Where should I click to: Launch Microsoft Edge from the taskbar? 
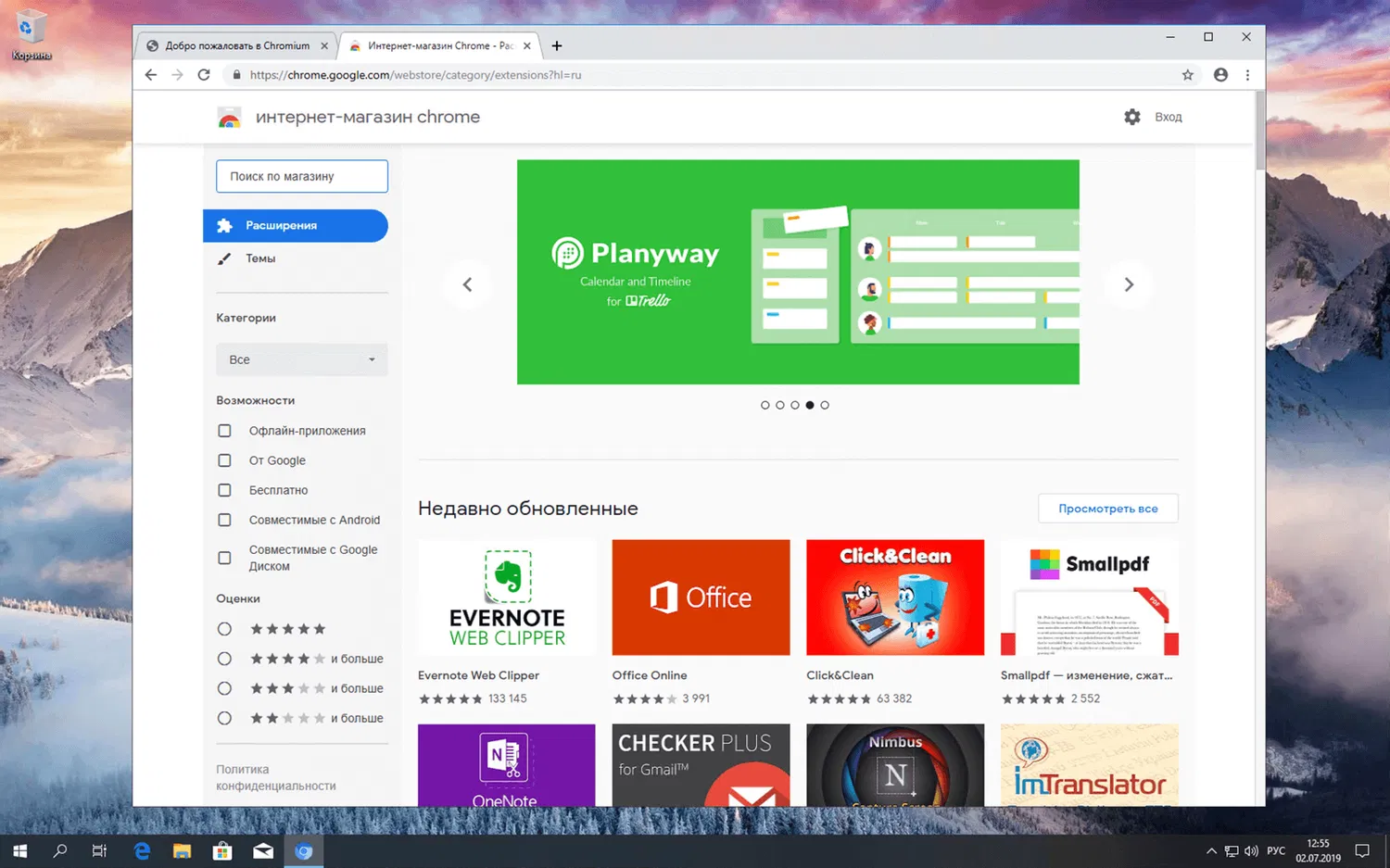pos(142,850)
